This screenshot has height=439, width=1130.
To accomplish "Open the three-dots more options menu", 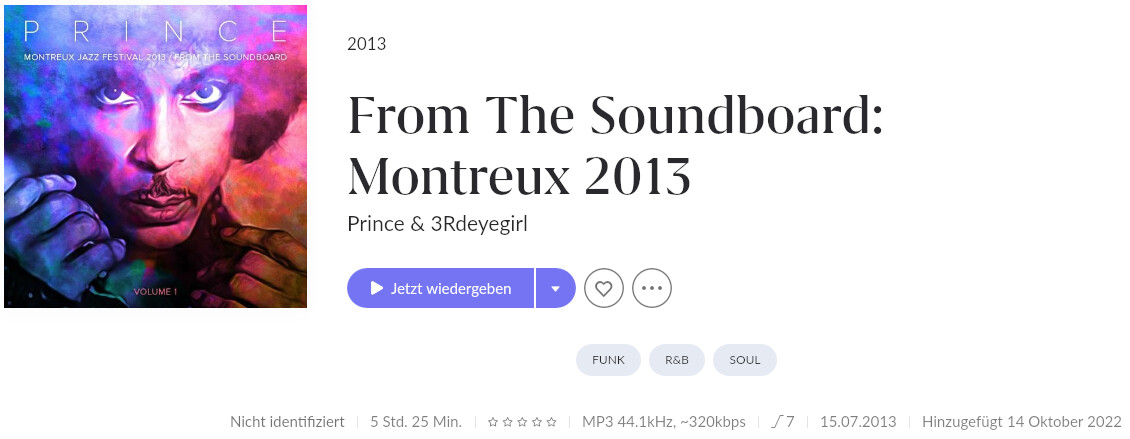I will [x=651, y=288].
